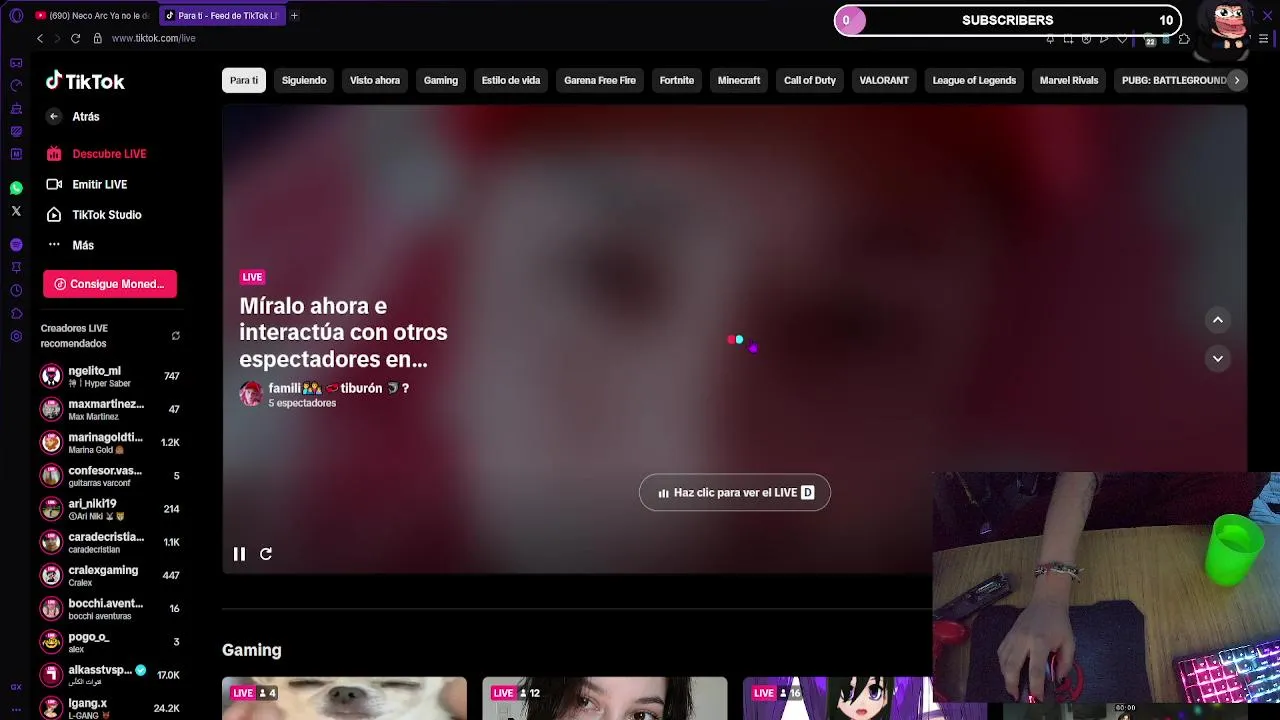Select the Visto ahora category tab
This screenshot has width=1280, height=720.
(375, 80)
